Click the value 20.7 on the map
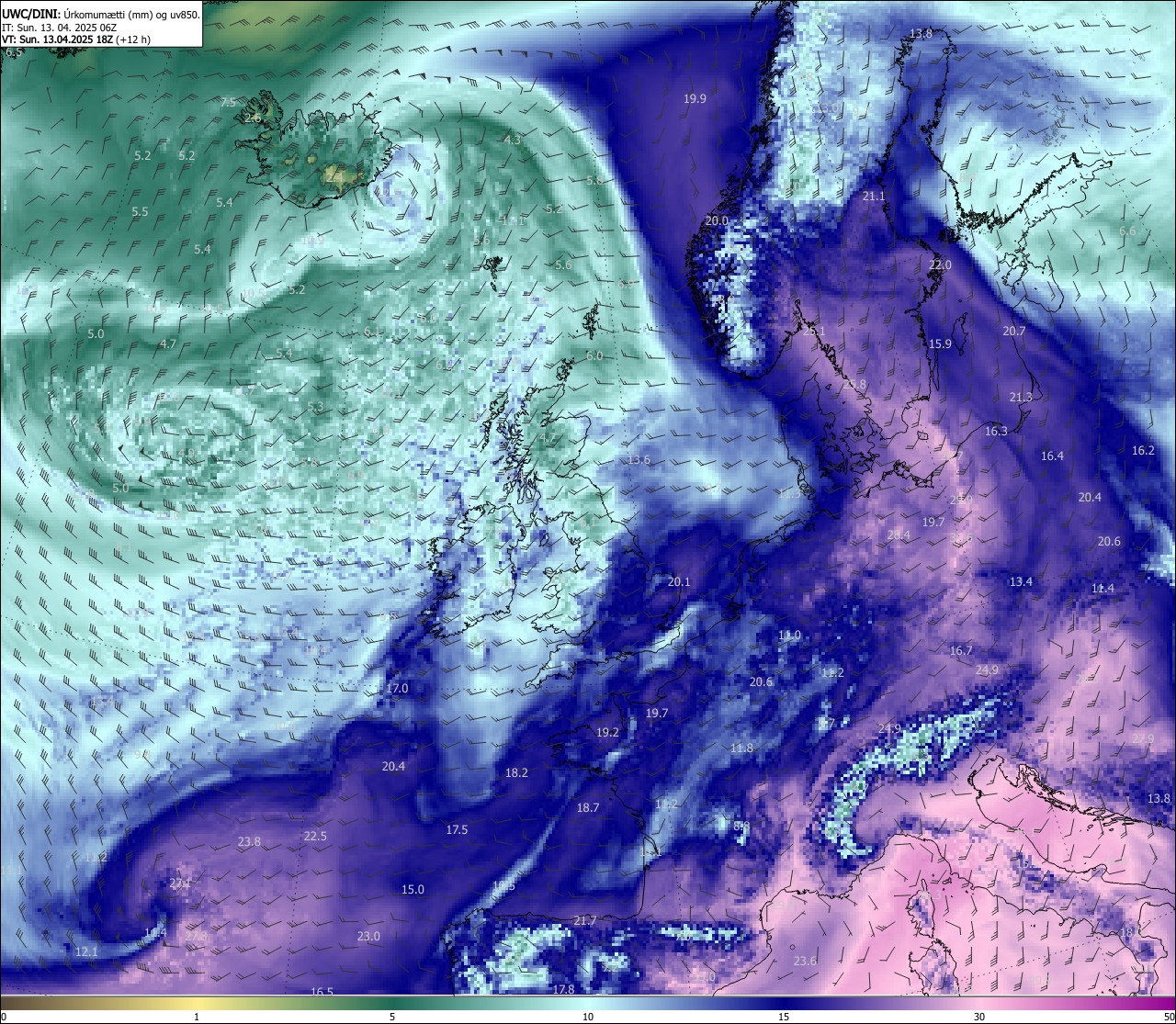The image size is (1176, 1024). point(1014,332)
